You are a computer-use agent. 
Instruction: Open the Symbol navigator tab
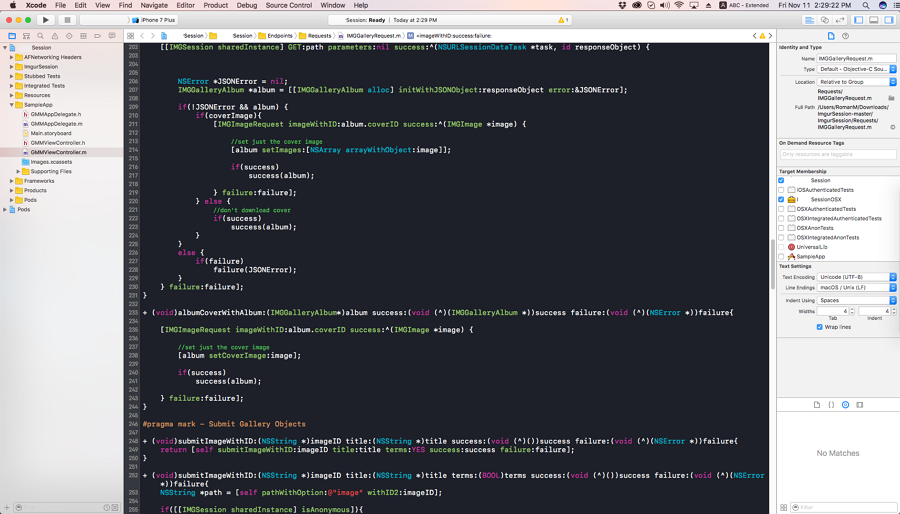26,36
